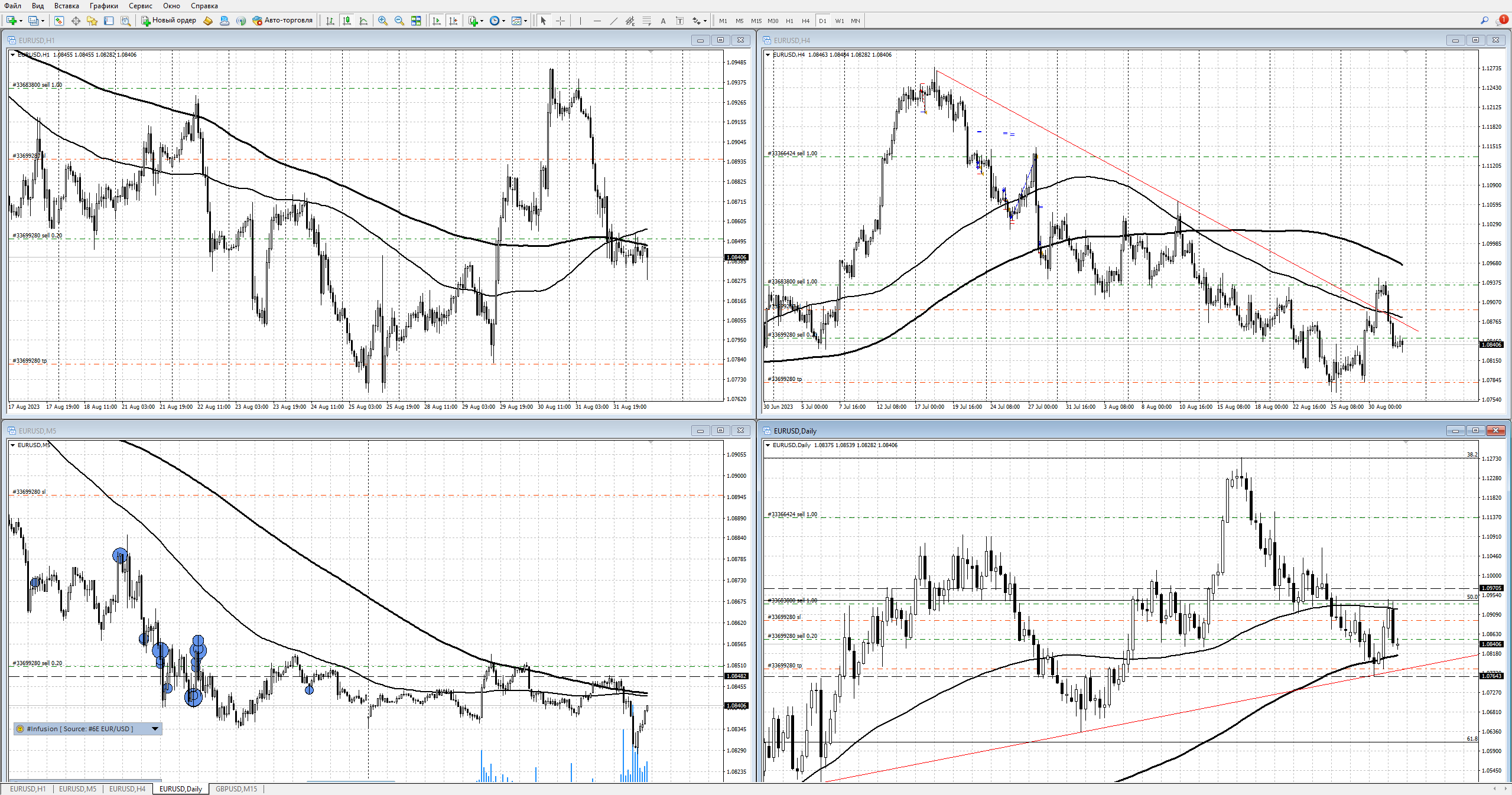
Task: Open the #Infusion source dropdown
Action: (x=155, y=729)
